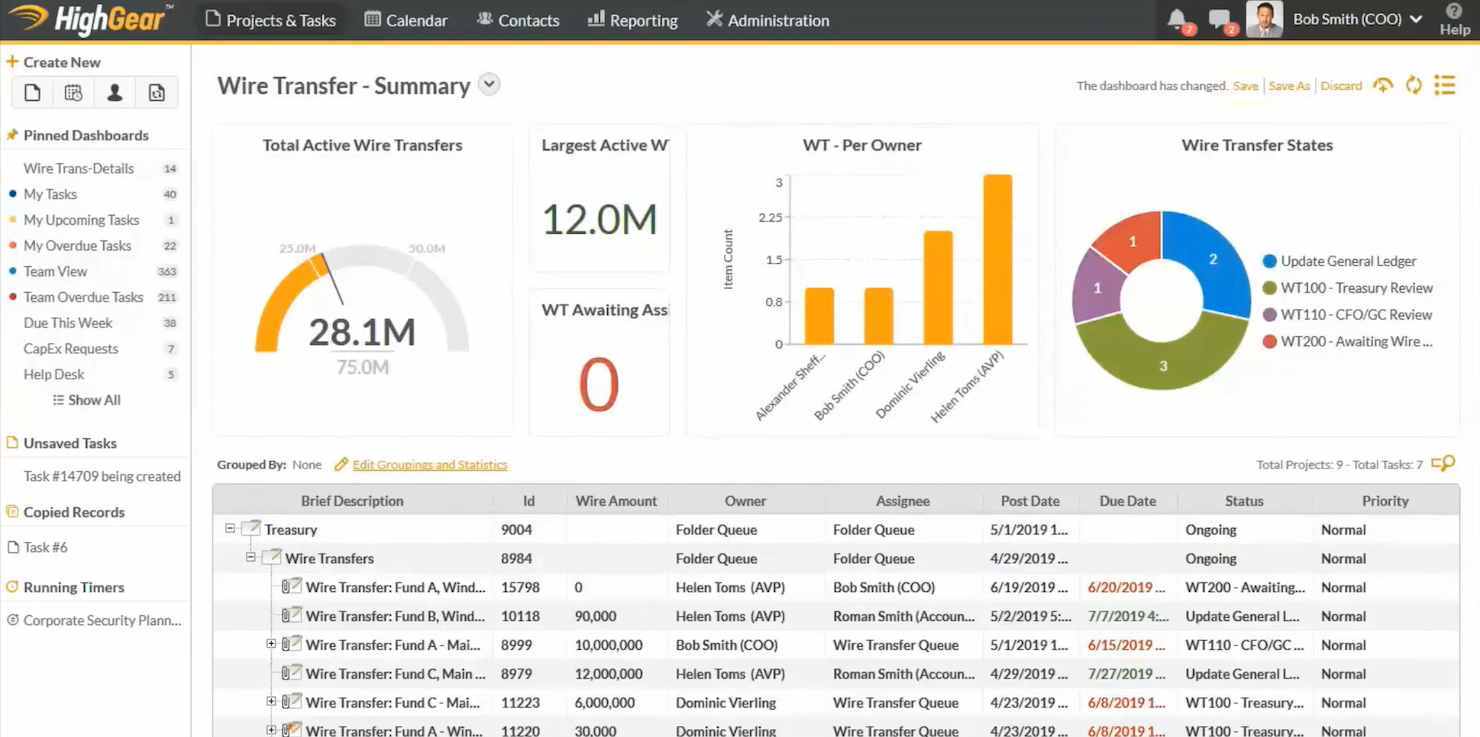Click the folder icon of the Treasury row
Screen dimensions: 1480x737
(x=251, y=529)
